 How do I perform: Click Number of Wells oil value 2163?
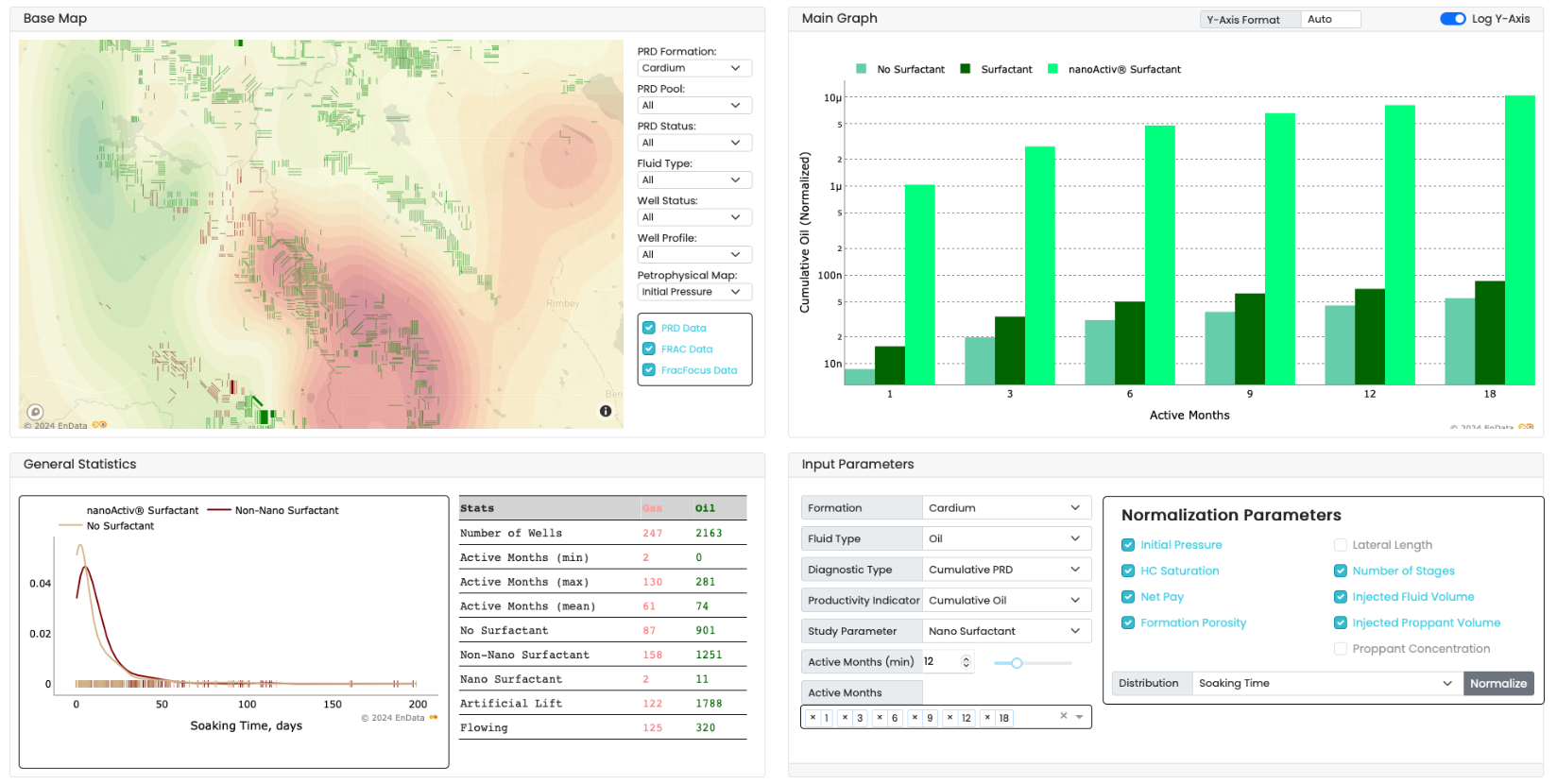pyautogui.click(x=709, y=533)
